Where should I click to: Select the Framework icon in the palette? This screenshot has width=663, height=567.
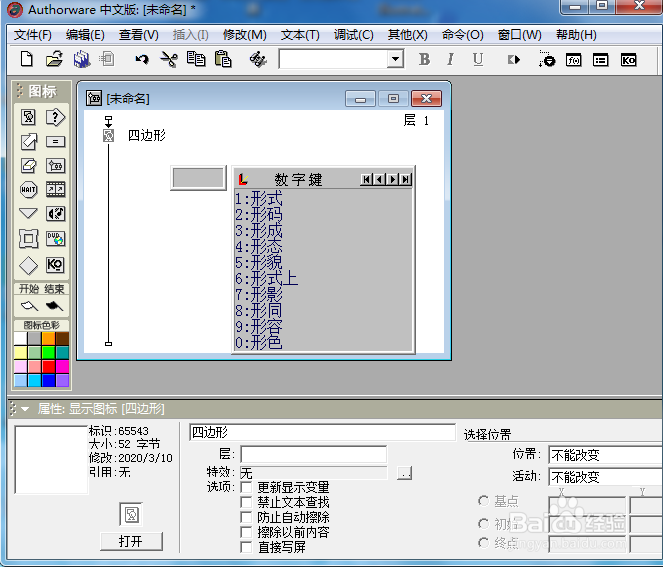point(28,239)
